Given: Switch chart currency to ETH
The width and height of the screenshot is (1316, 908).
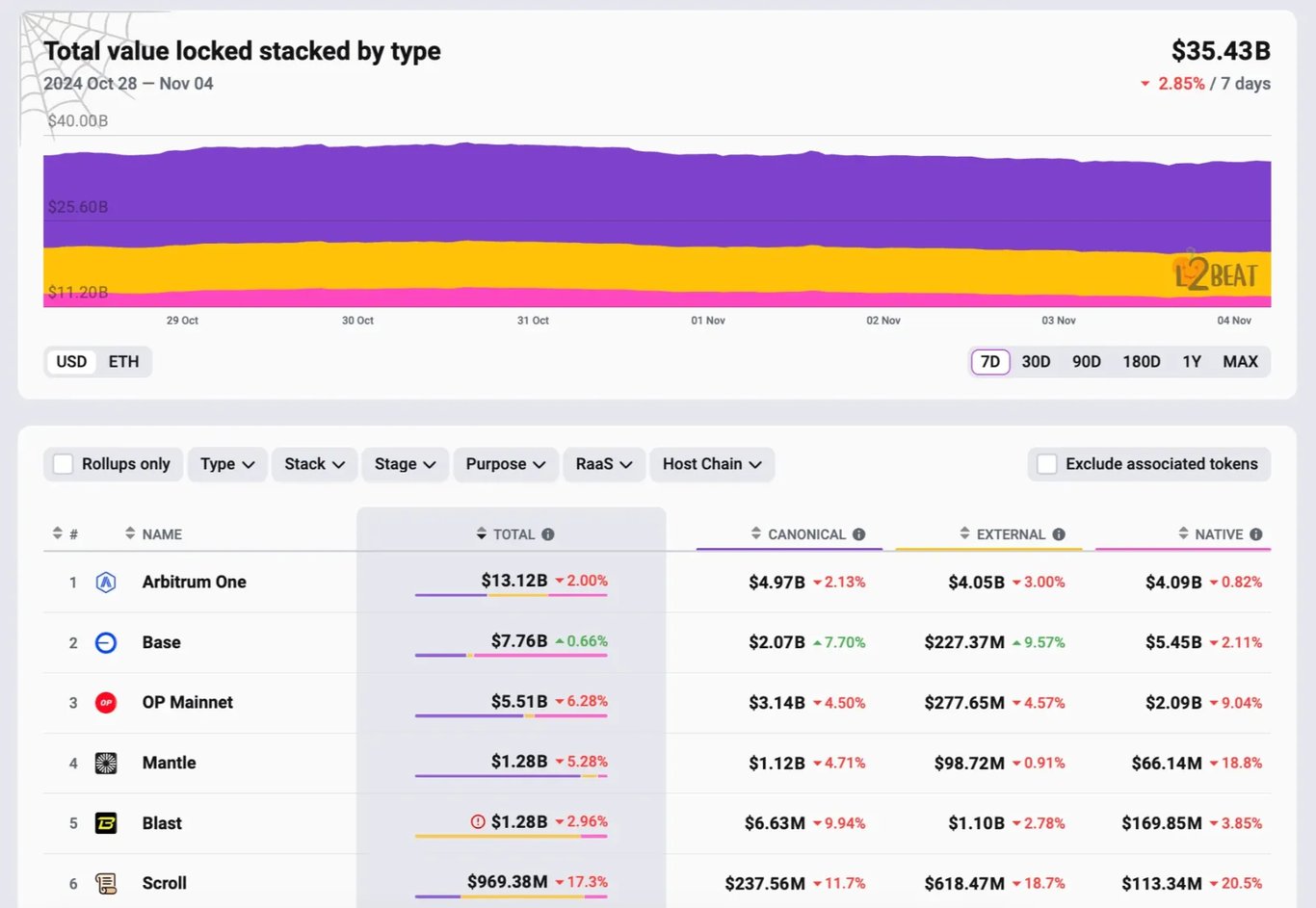Looking at the screenshot, I should [x=123, y=362].
